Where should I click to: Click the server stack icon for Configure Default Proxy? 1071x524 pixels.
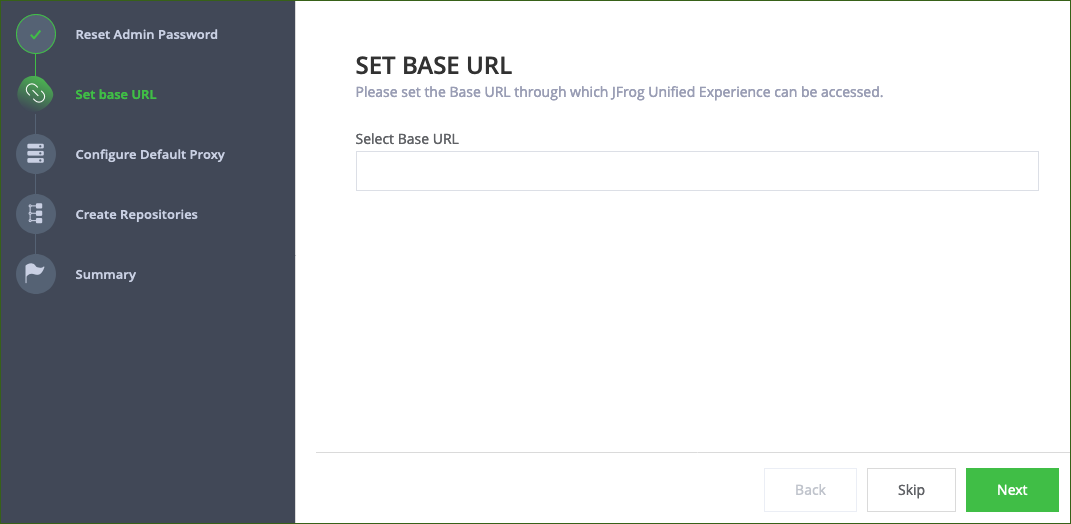[x=36, y=154]
